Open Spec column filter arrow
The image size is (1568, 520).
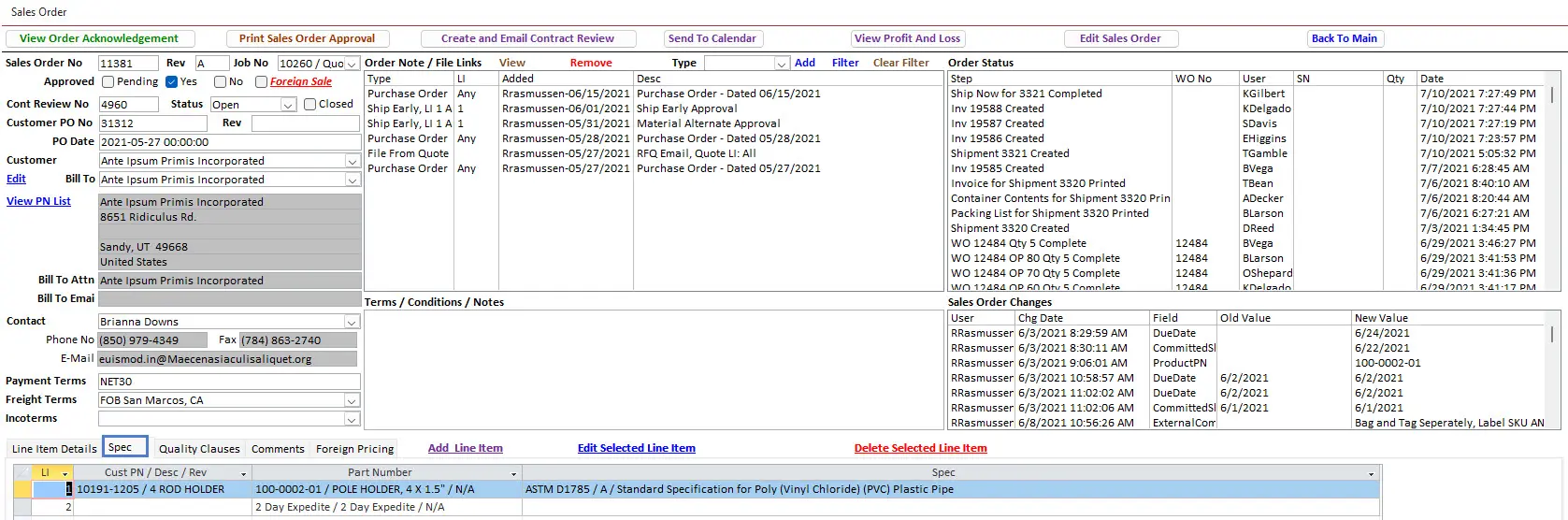click(1372, 473)
